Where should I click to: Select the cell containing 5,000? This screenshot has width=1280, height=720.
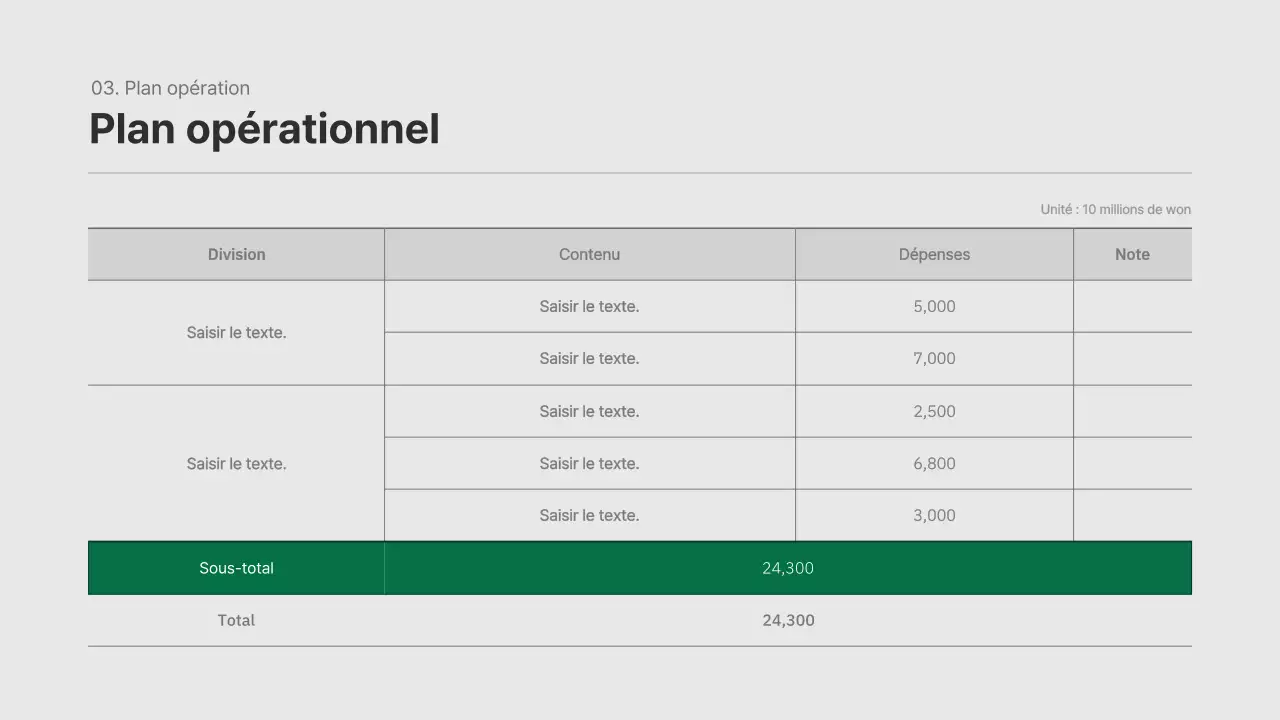933,306
